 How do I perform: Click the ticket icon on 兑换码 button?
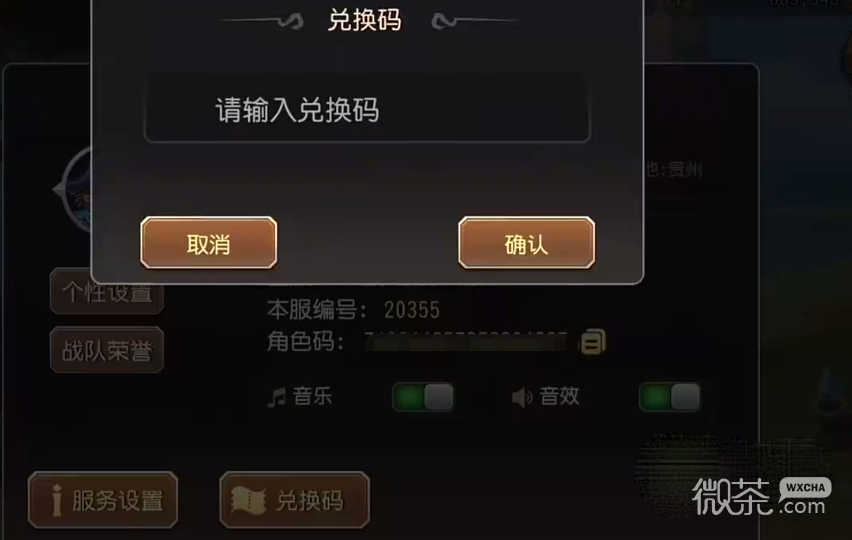coord(248,500)
